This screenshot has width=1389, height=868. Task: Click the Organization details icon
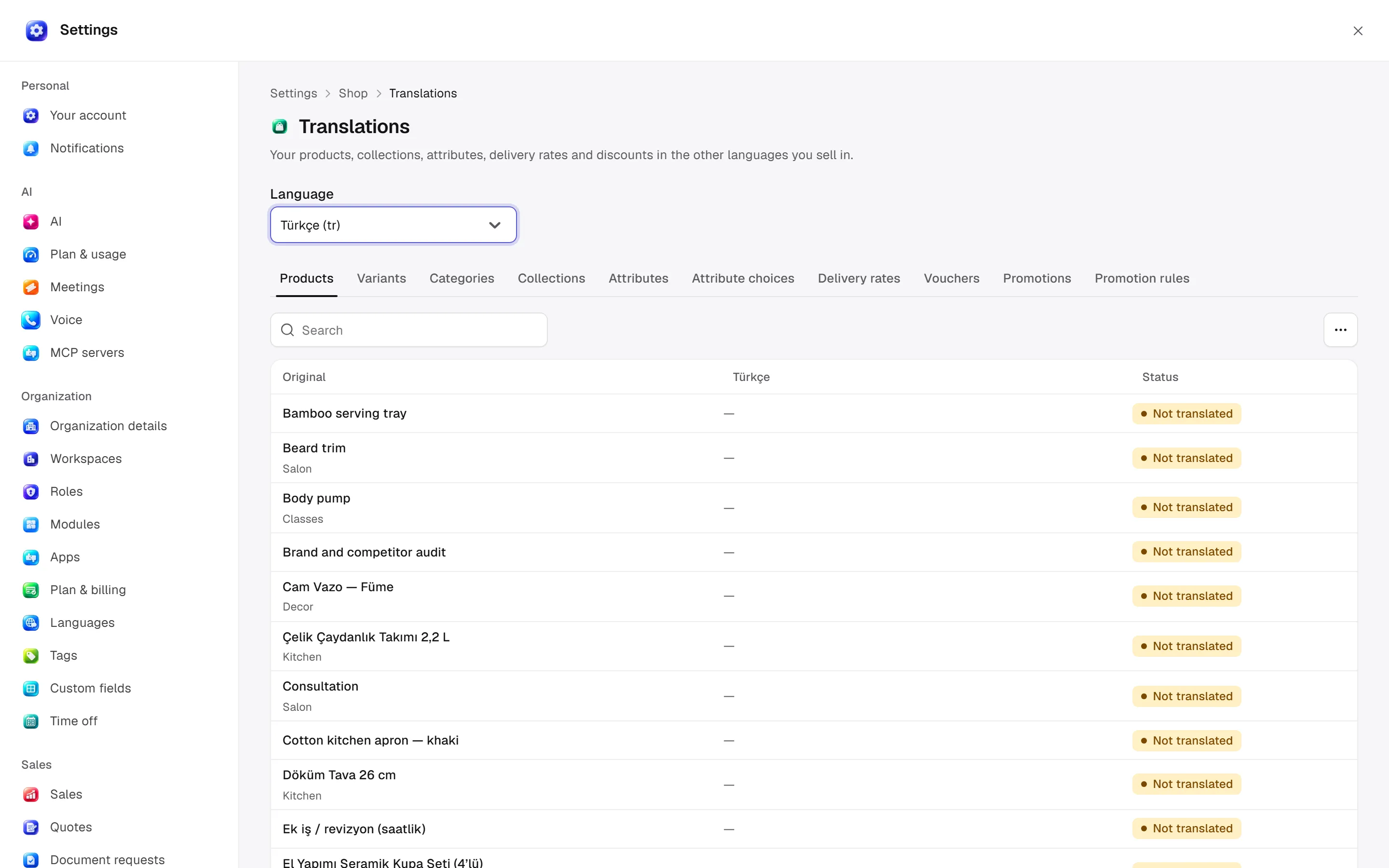tap(30, 426)
